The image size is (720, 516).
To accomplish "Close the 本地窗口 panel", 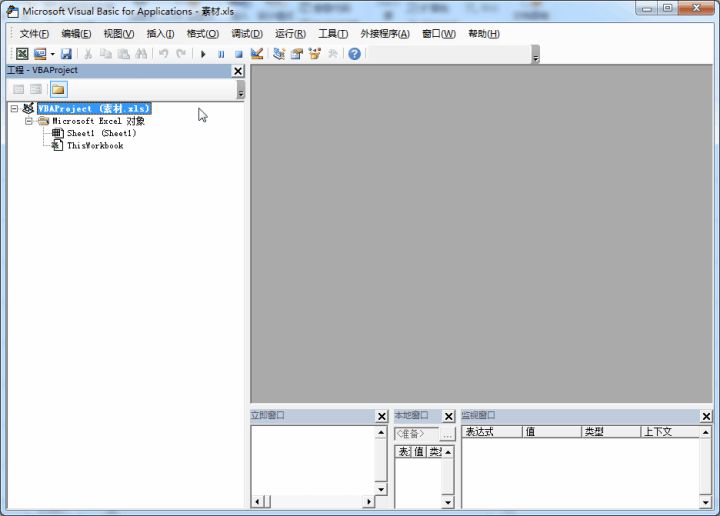I will [449, 416].
